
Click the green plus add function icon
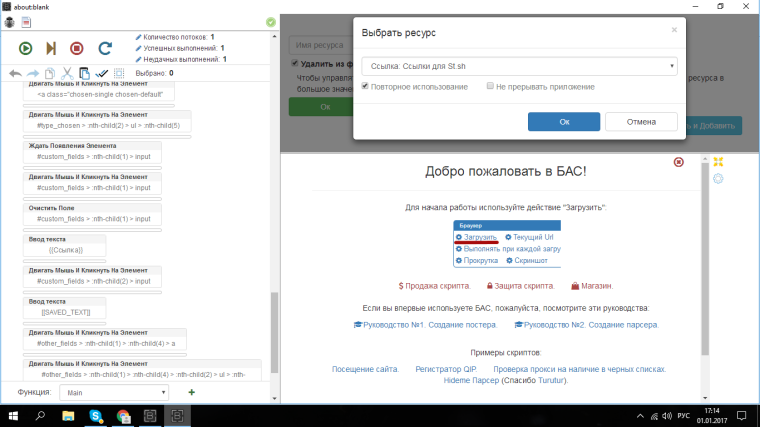tap(191, 393)
